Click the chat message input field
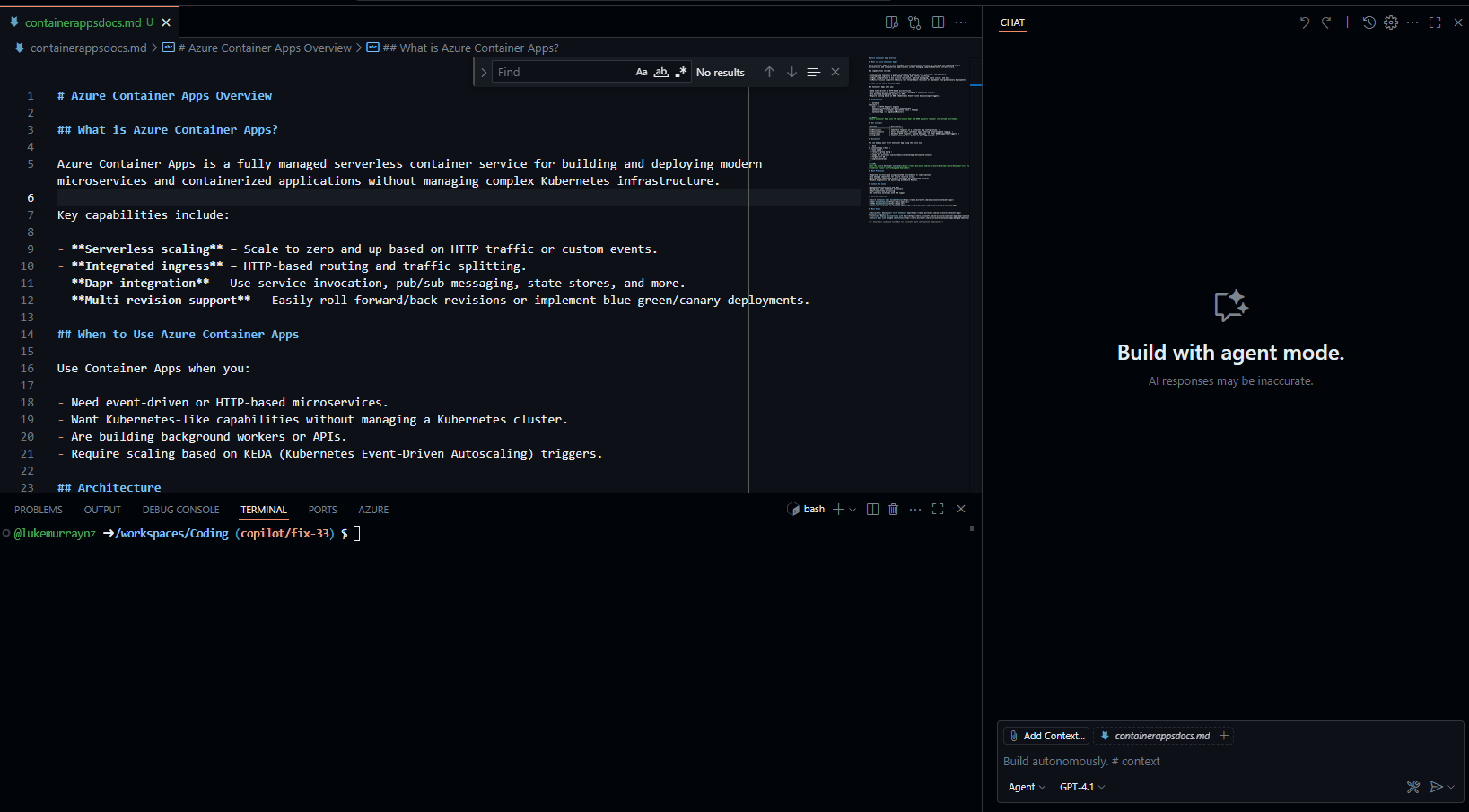This screenshot has height=812, width=1469. click(1229, 761)
